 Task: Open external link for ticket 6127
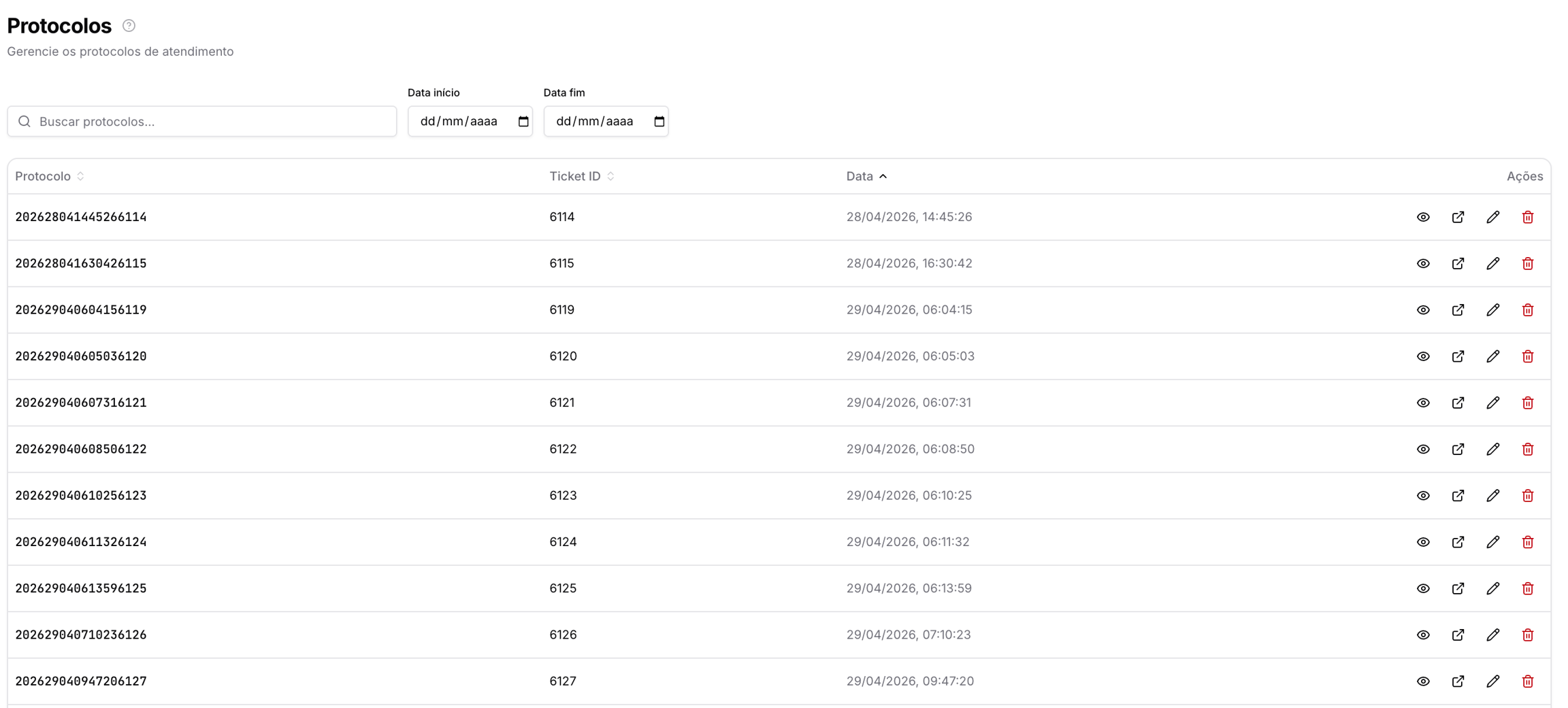click(x=1458, y=681)
